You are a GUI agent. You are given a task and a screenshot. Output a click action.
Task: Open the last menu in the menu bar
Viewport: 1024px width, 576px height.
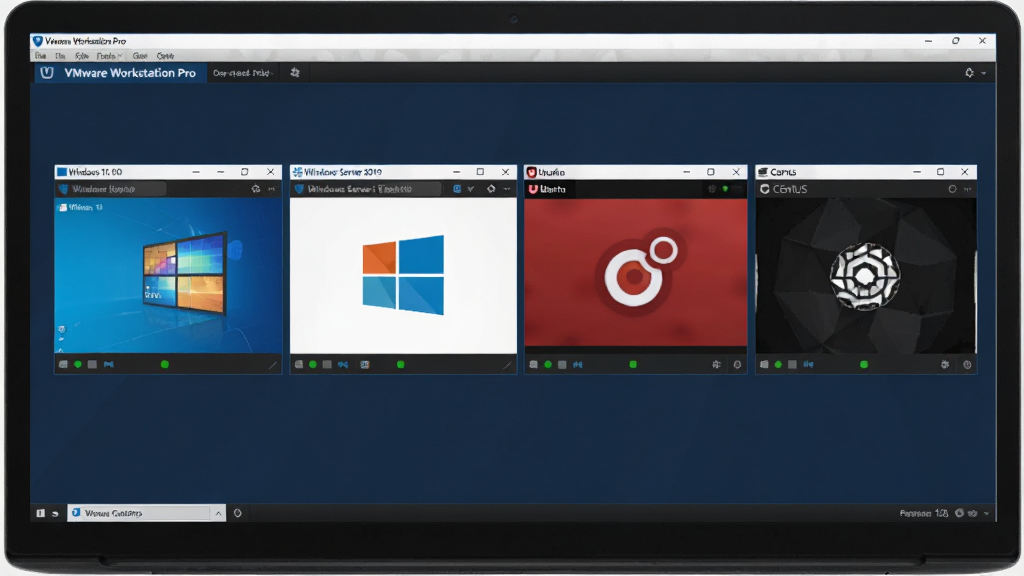pos(165,56)
